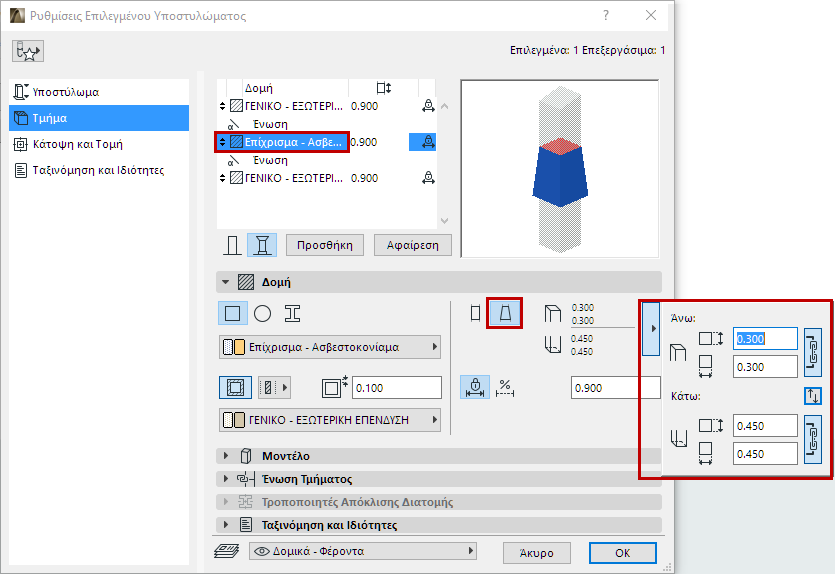The width and height of the screenshot is (835, 574).
Task: Close the column settings dialog
Action: [x=651, y=15]
